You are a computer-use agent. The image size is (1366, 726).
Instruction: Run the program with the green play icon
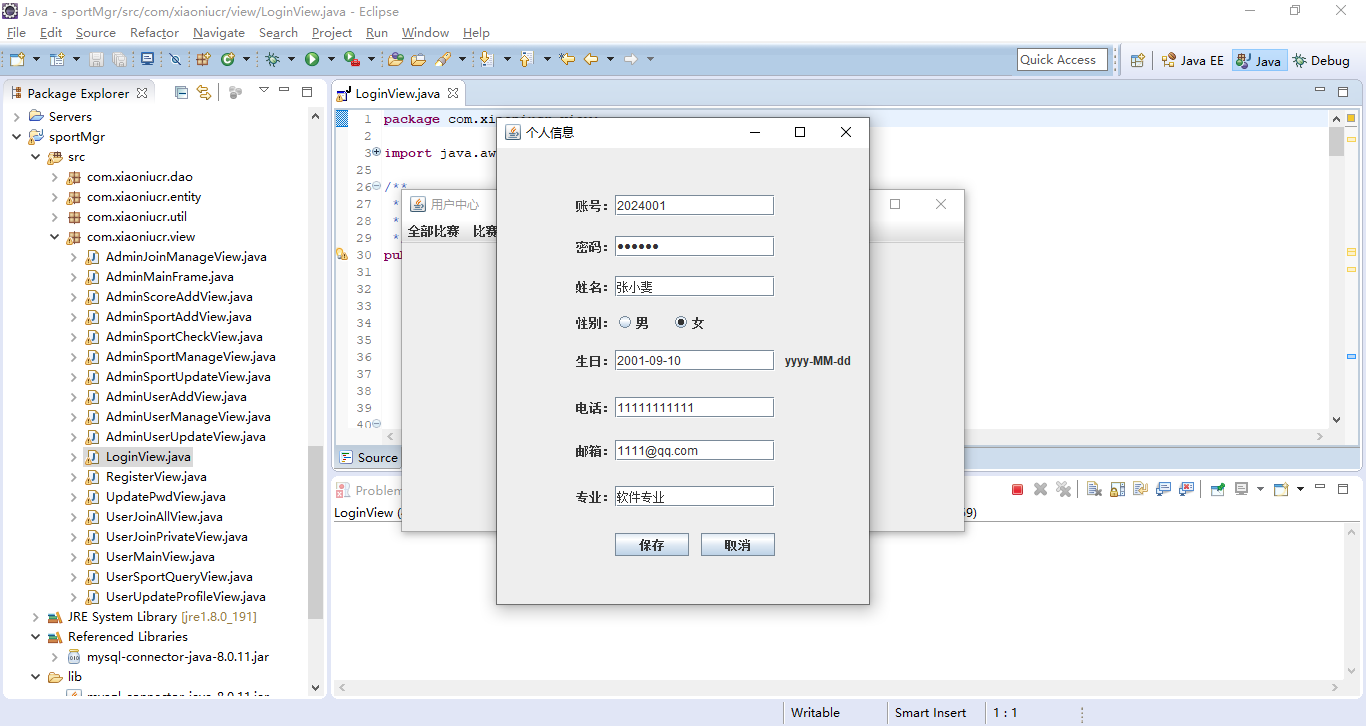[312, 60]
